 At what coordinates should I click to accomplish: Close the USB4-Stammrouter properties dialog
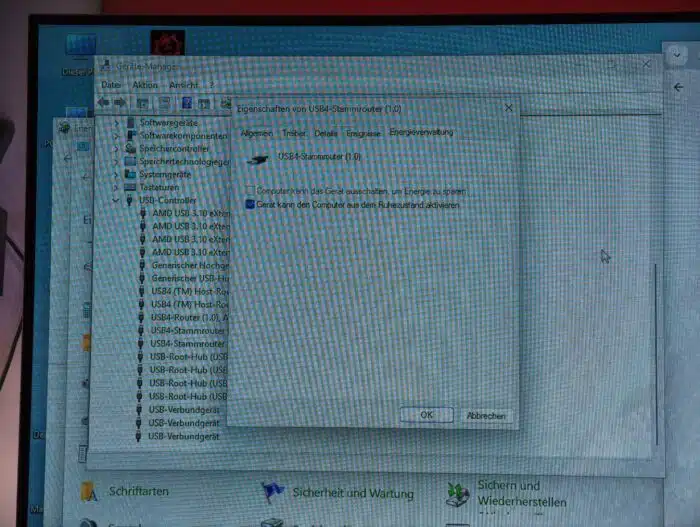tap(508, 108)
